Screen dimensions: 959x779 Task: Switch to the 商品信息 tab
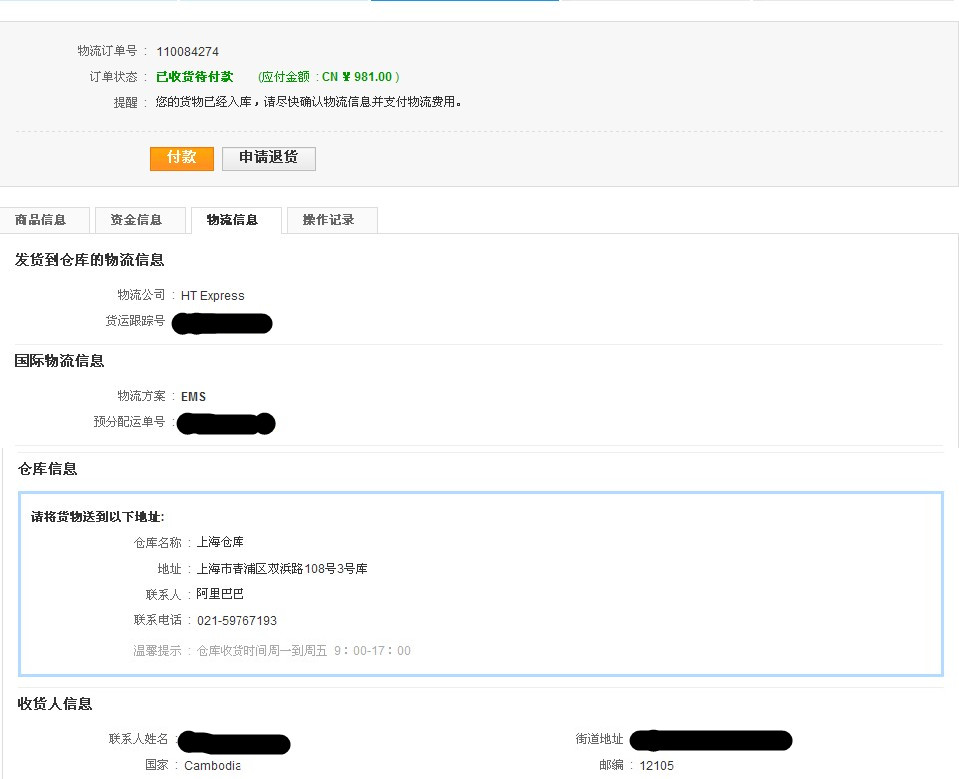pos(45,219)
